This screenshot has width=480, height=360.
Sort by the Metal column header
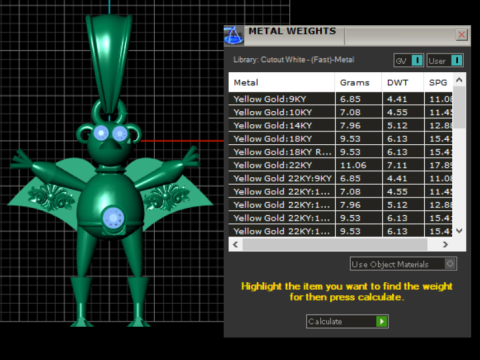click(281, 82)
